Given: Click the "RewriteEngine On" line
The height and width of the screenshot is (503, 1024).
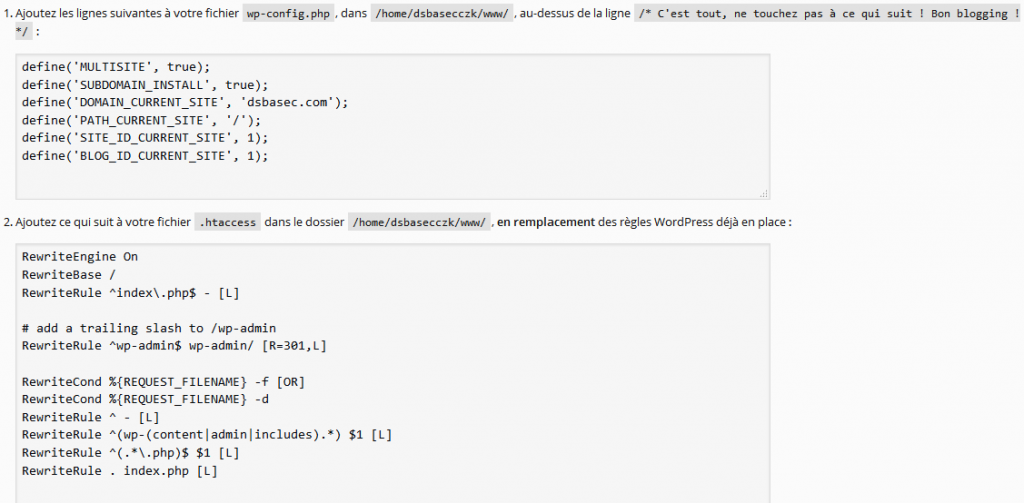Looking at the screenshot, I should [80, 256].
